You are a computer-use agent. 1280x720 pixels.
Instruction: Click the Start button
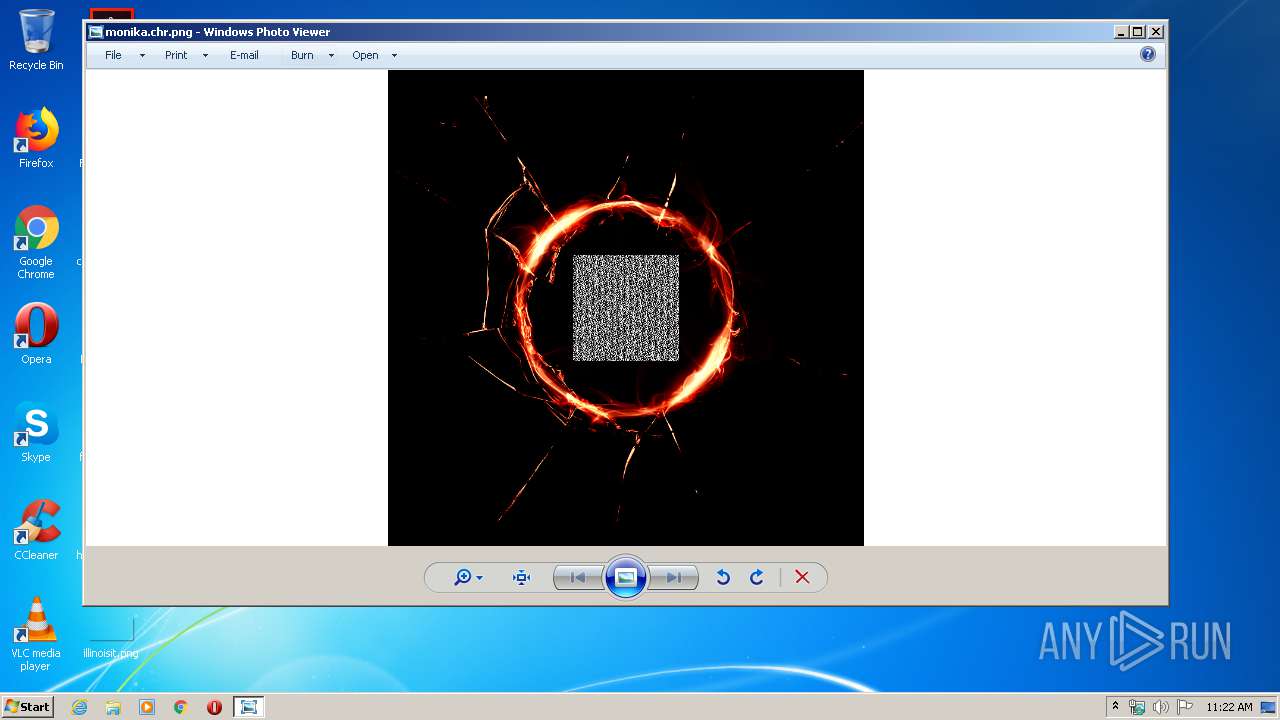point(27,707)
